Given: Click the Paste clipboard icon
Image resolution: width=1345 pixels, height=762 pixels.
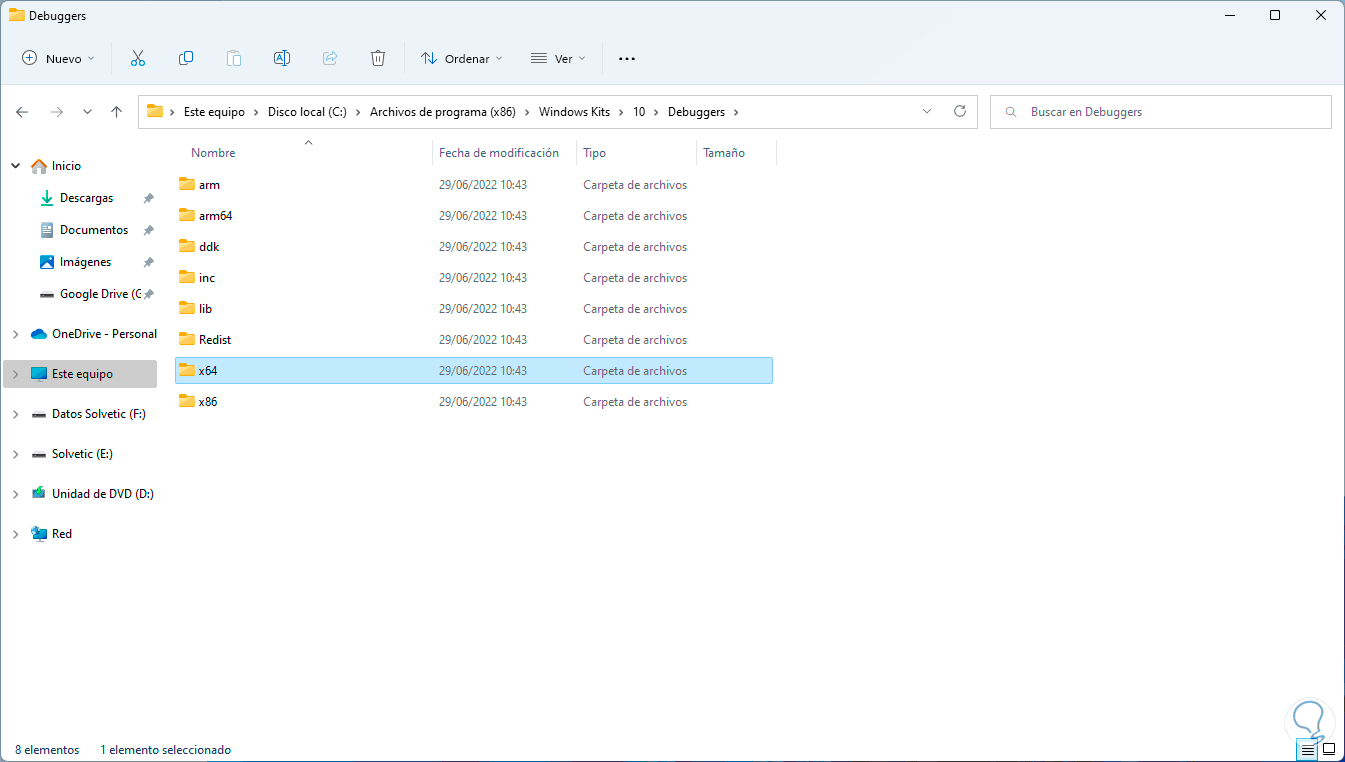Looking at the screenshot, I should coord(234,59).
